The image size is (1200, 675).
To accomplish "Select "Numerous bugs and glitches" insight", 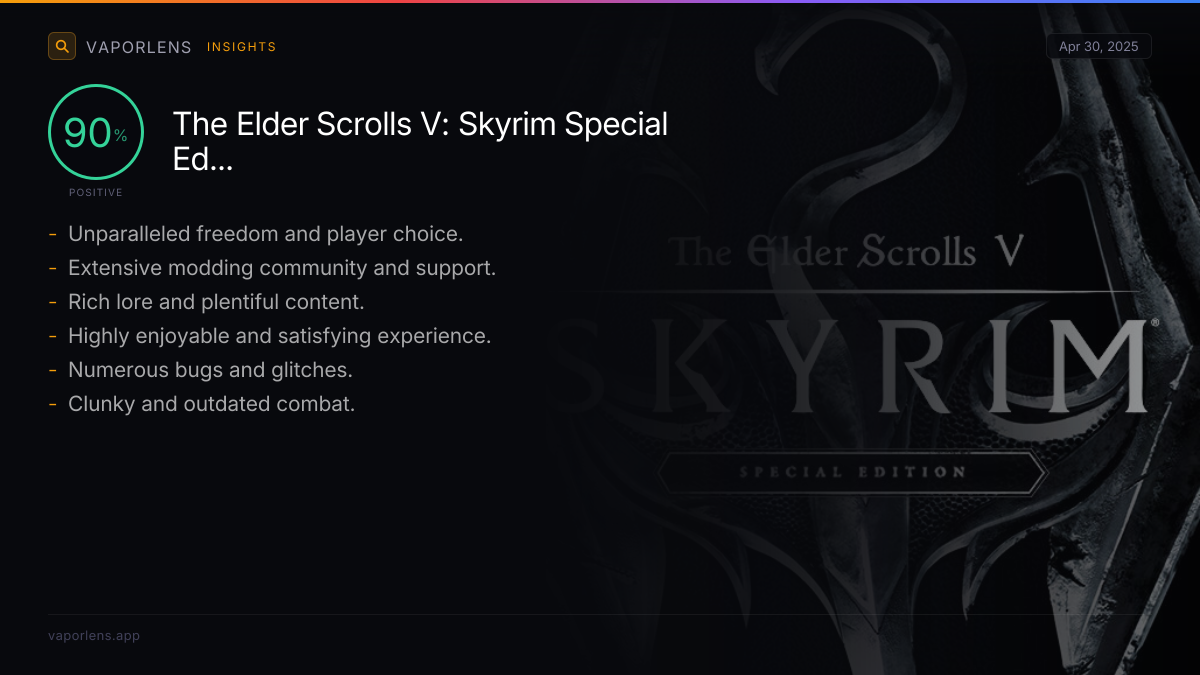I will pyautogui.click(x=210, y=370).
